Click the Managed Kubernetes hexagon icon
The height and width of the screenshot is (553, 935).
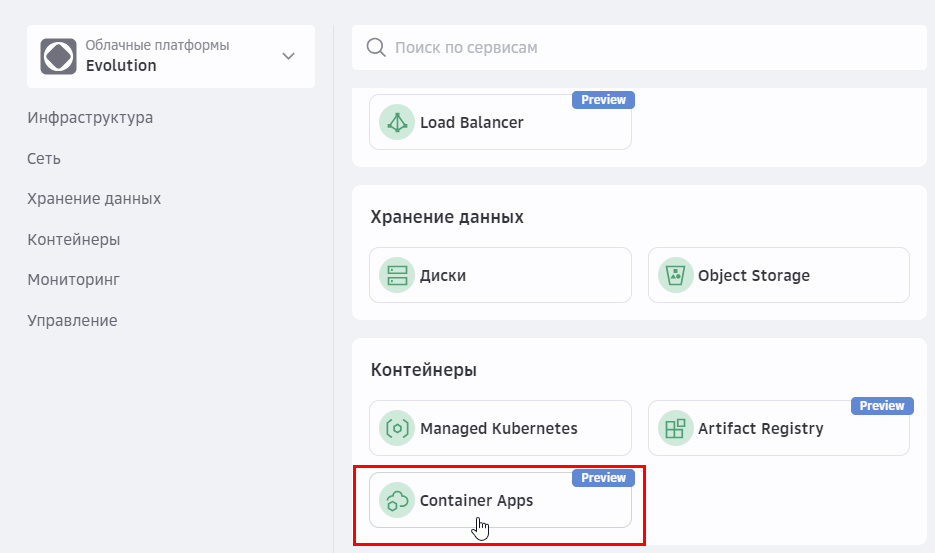(397, 428)
